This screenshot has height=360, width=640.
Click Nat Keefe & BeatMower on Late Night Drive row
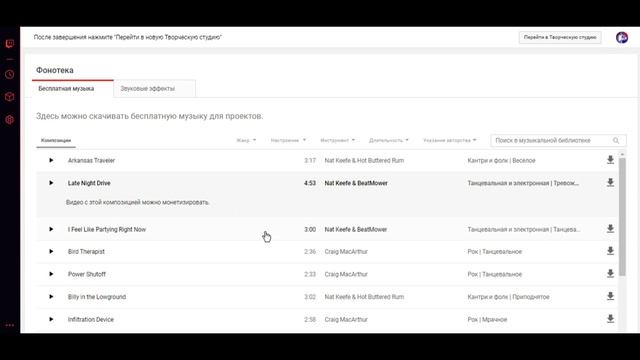tap(356, 183)
